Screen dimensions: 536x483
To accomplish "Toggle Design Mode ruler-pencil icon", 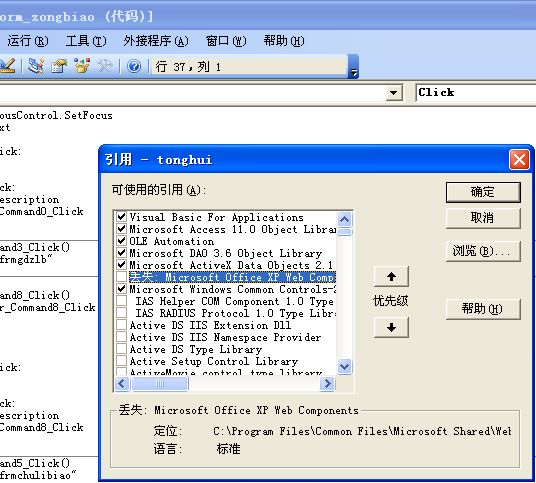I will pos(8,66).
